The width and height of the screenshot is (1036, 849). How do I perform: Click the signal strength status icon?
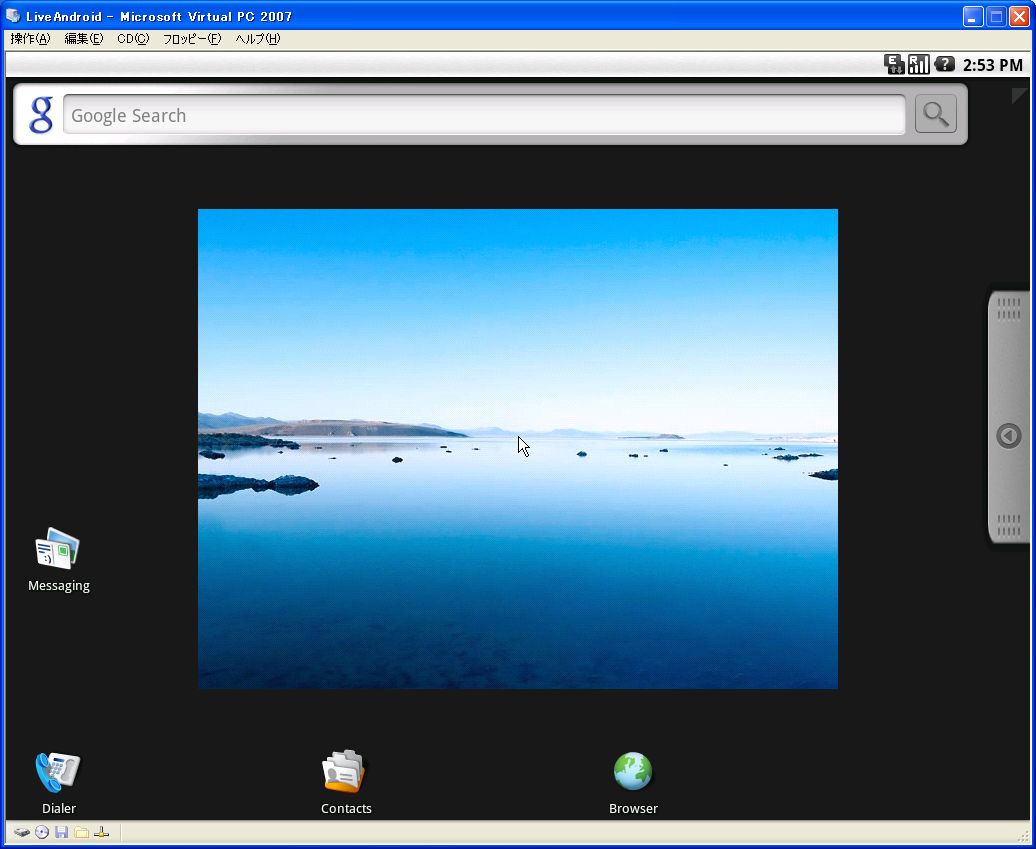[918, 64]
